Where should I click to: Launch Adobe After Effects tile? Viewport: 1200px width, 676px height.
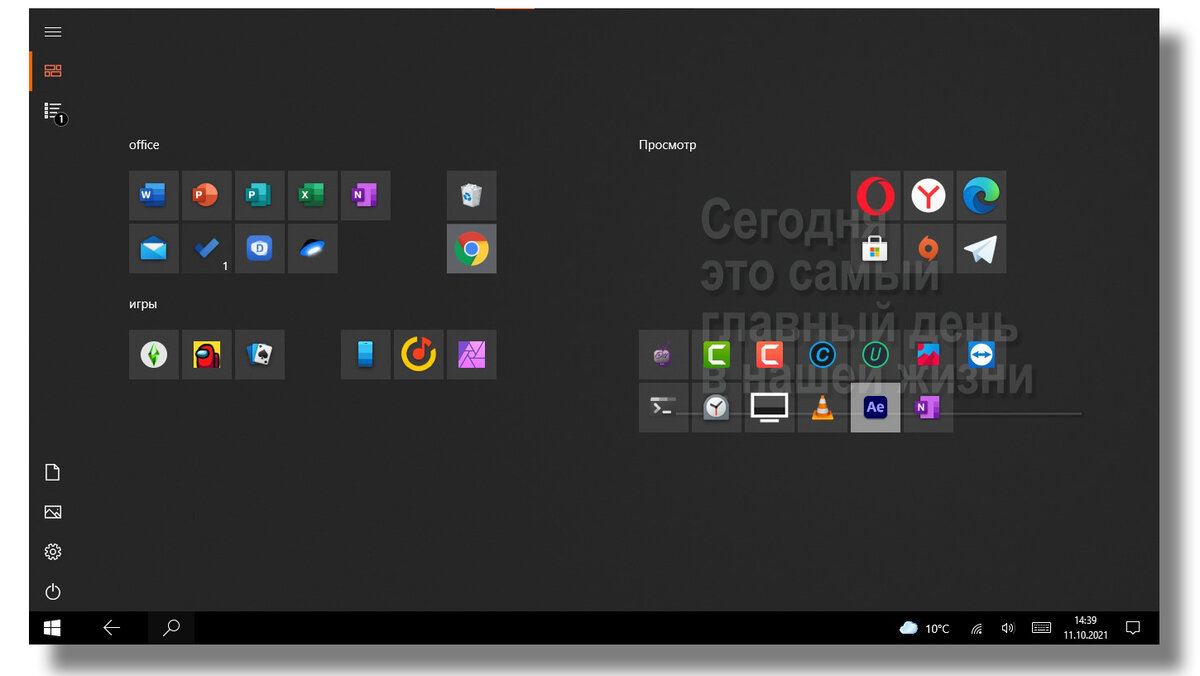876,407
